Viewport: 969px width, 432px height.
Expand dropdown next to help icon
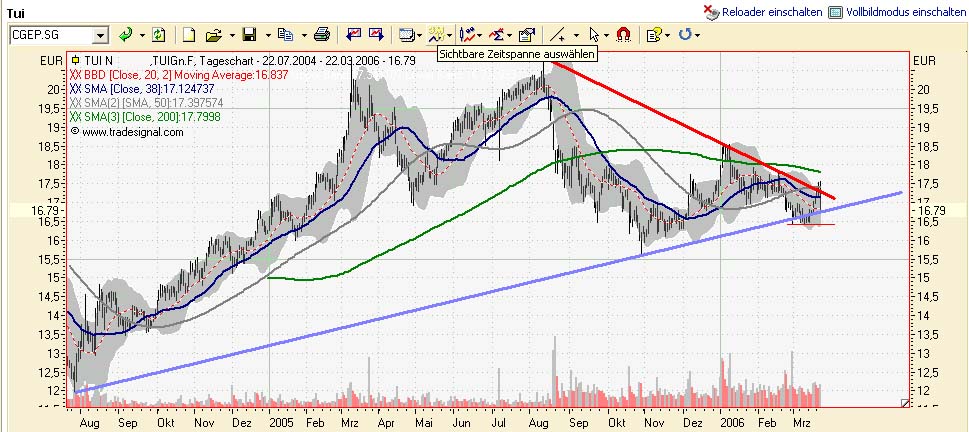(667, 35)
